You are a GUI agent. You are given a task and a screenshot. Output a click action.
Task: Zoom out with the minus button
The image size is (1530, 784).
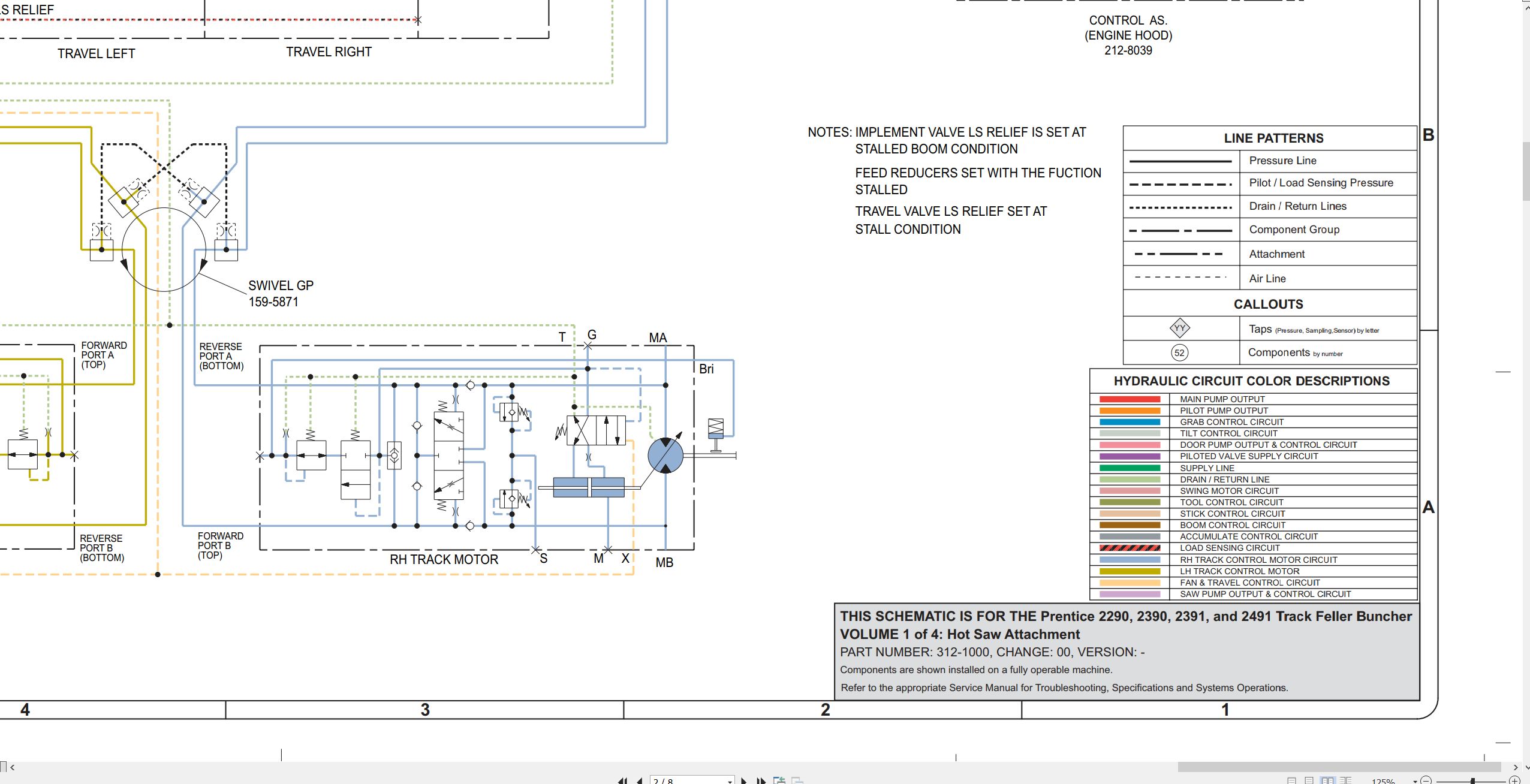(x=1426, y=781)
